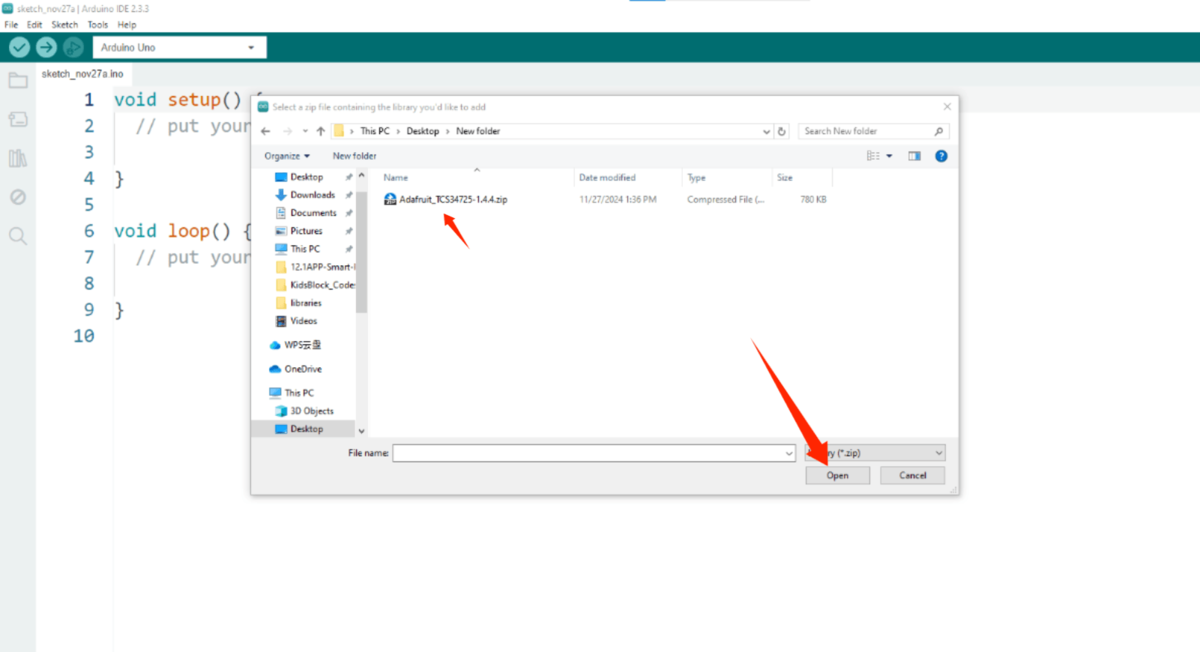
Task: Open the Tools menu
Action: coord(97,24)
